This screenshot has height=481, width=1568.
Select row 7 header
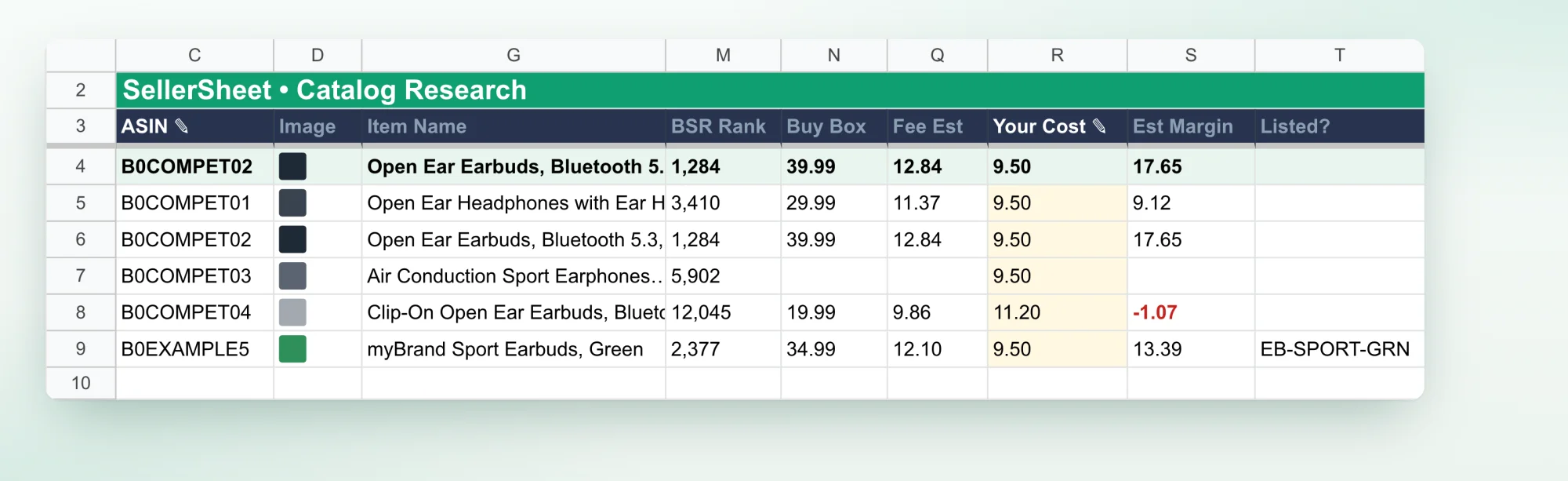[x=81, y=275]
